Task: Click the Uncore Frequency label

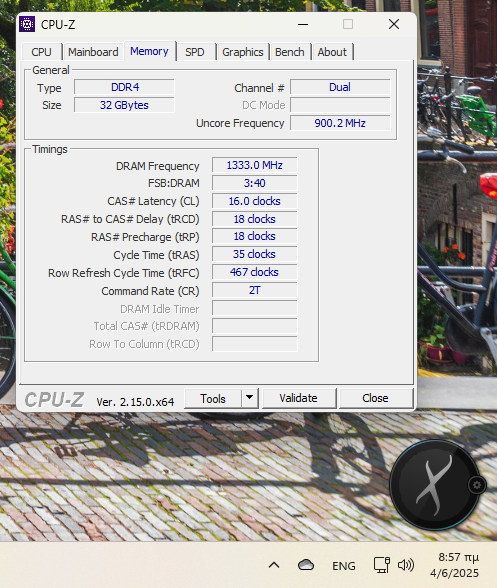Action: point(240,123)
